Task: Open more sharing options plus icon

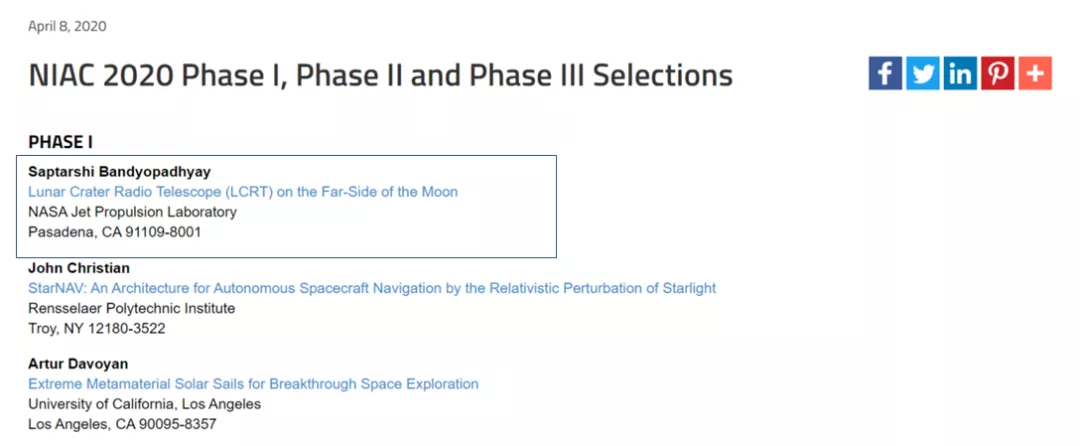Action: [1035, 74]
